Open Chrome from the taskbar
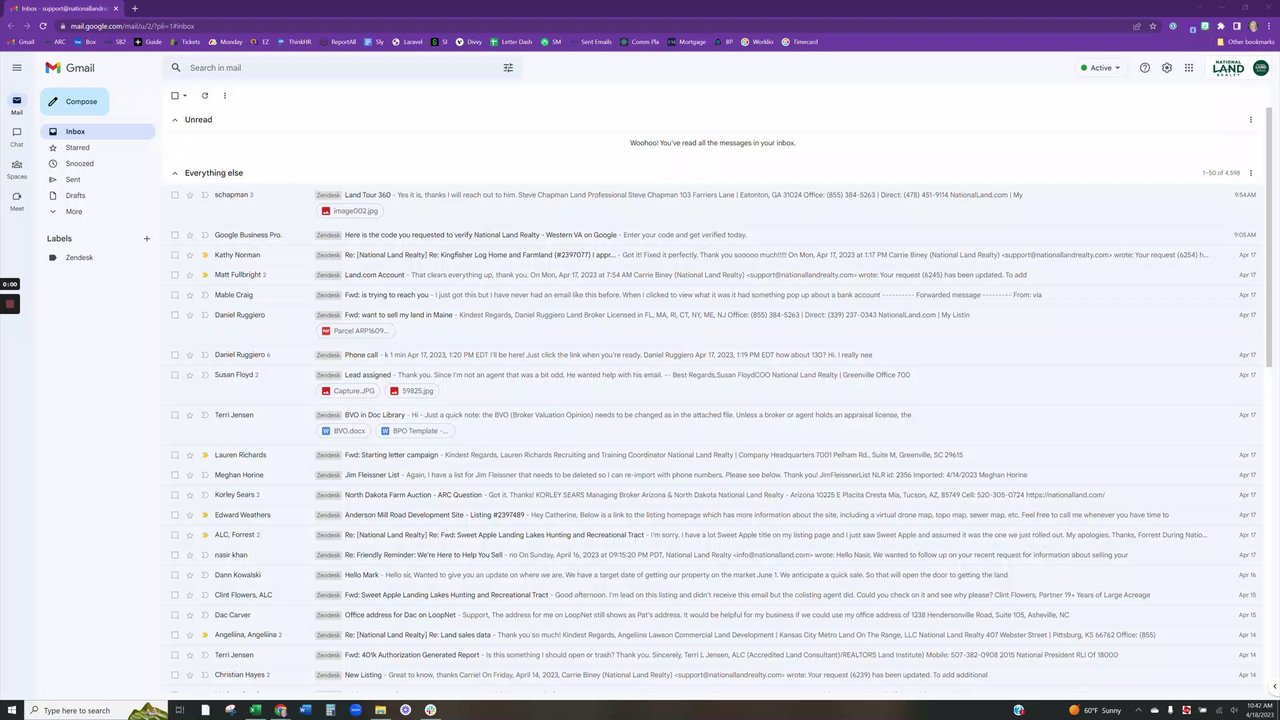Screen dimensions: 1280x720 (280, 710)
